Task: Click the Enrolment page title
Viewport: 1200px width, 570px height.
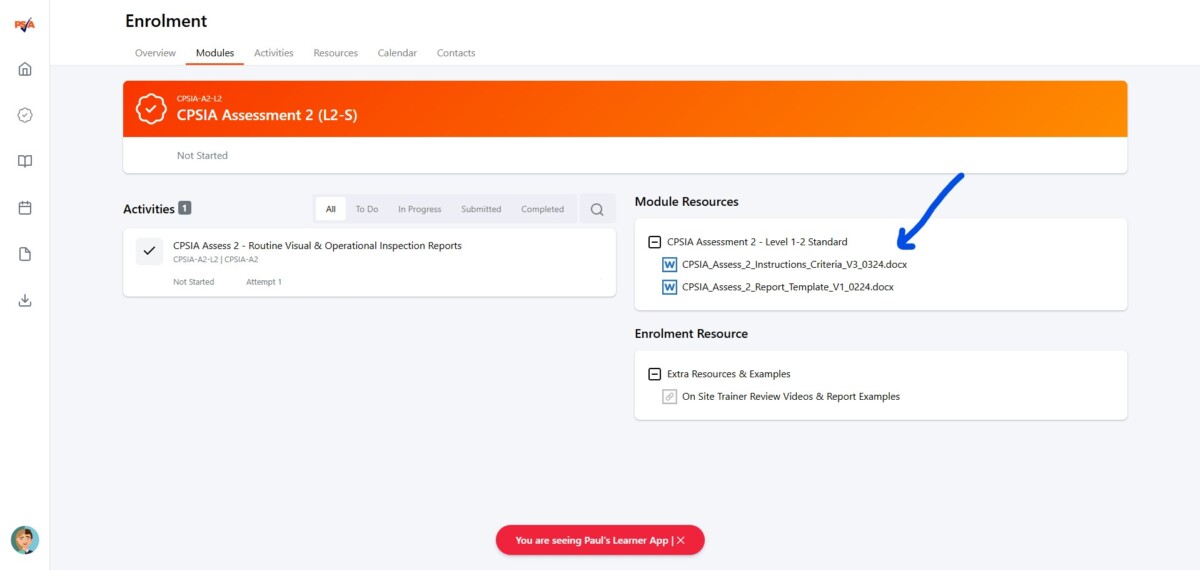Action: click(166, 21)
